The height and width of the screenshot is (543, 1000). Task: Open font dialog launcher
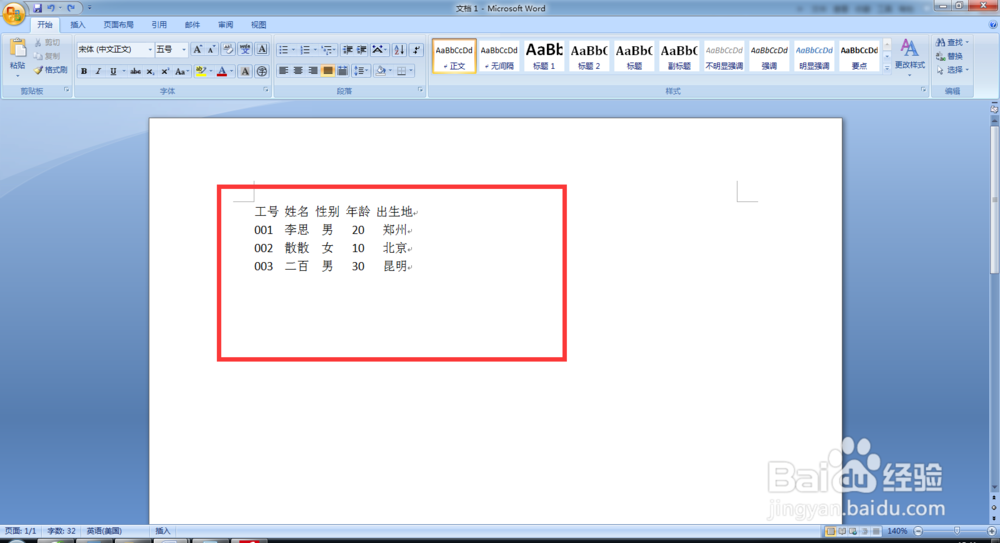coord(266,91)
